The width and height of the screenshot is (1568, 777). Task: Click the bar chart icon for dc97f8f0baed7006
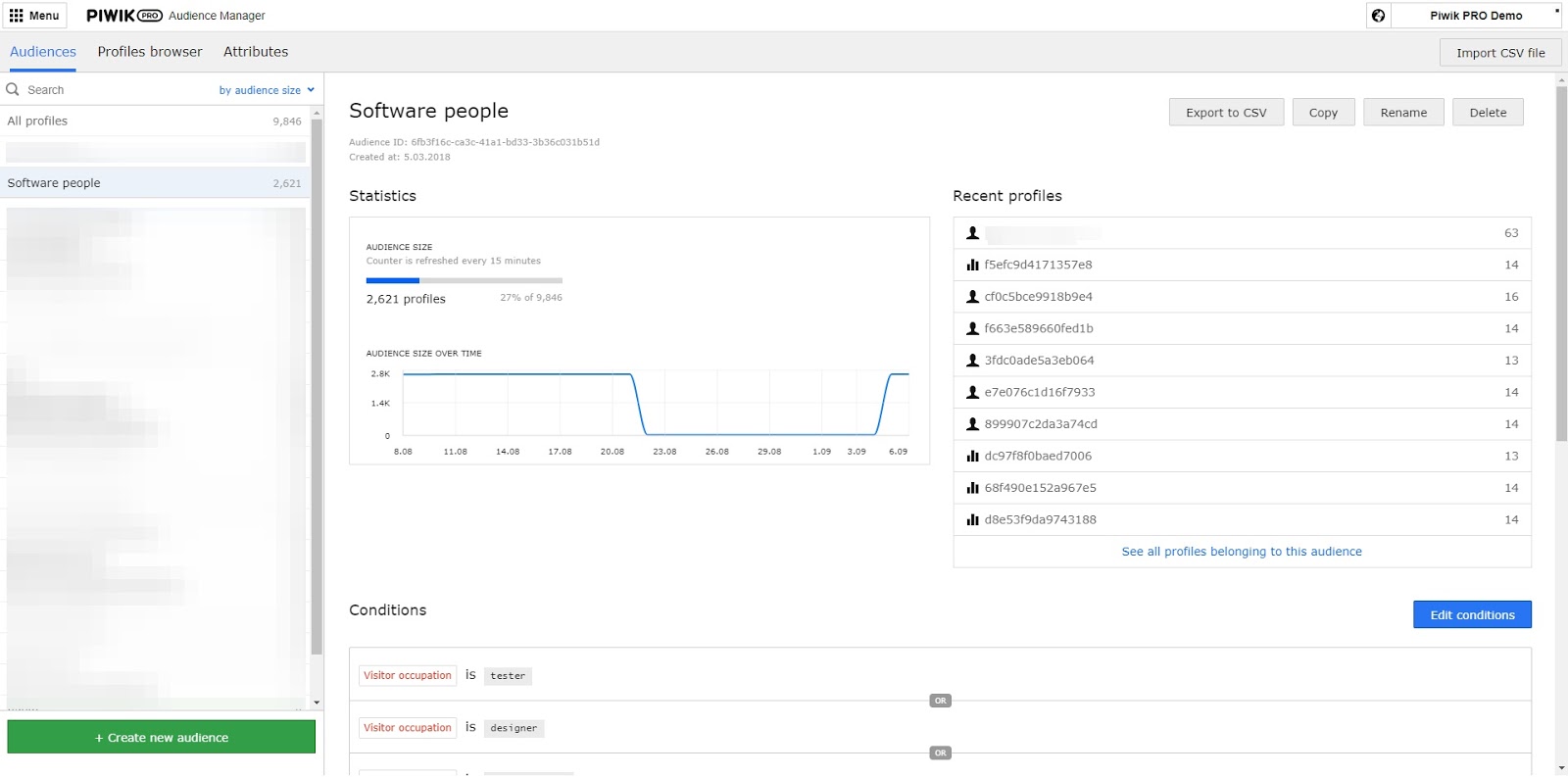[972, 456]
